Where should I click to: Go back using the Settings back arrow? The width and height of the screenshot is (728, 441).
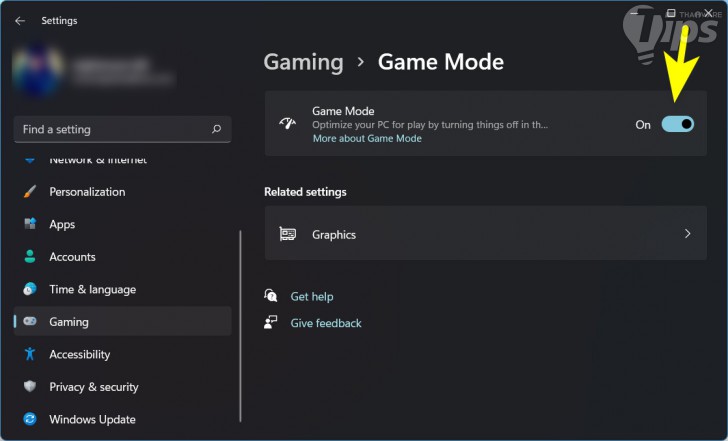20,21
